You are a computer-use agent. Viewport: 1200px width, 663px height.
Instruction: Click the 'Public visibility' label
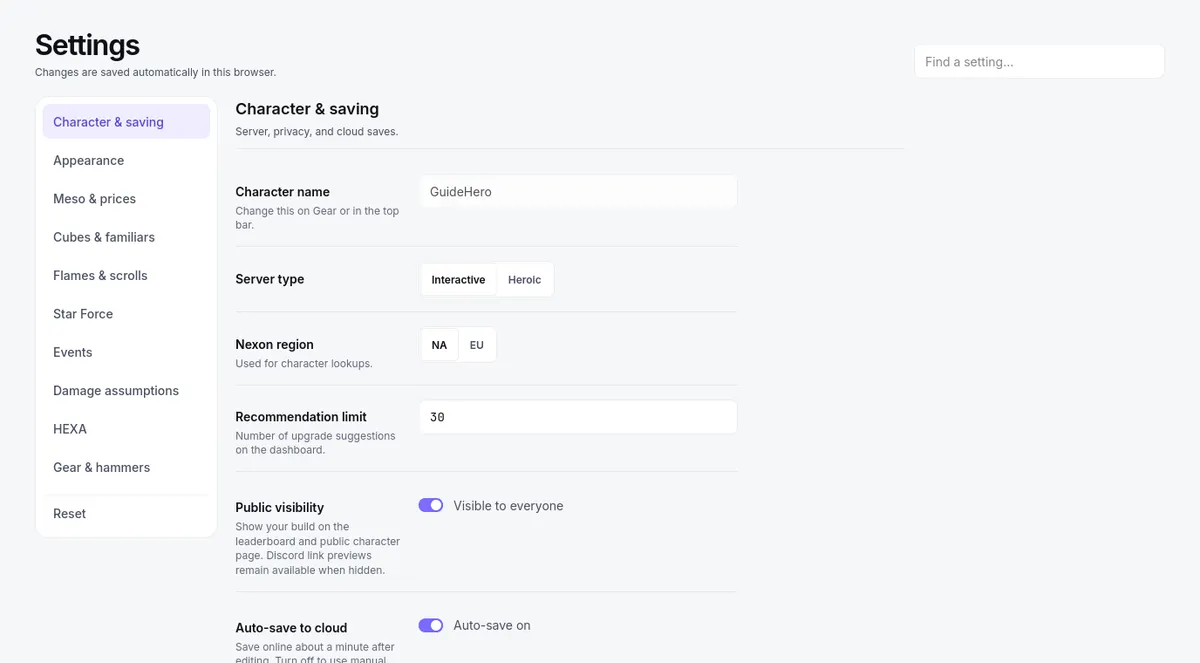pos(280,507)
